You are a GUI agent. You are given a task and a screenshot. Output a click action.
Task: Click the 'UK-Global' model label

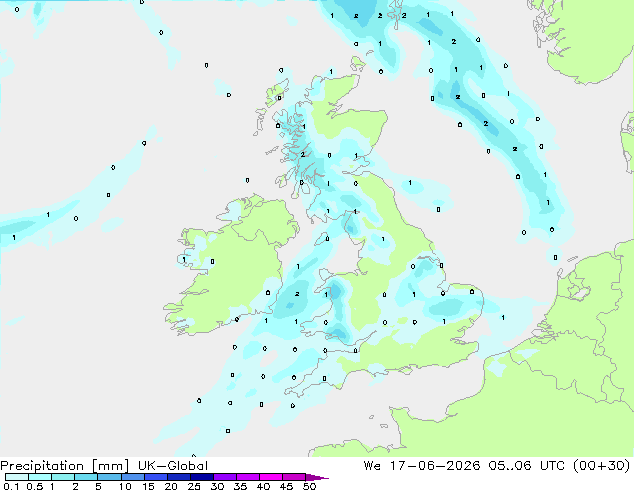[x=173, y=466]
